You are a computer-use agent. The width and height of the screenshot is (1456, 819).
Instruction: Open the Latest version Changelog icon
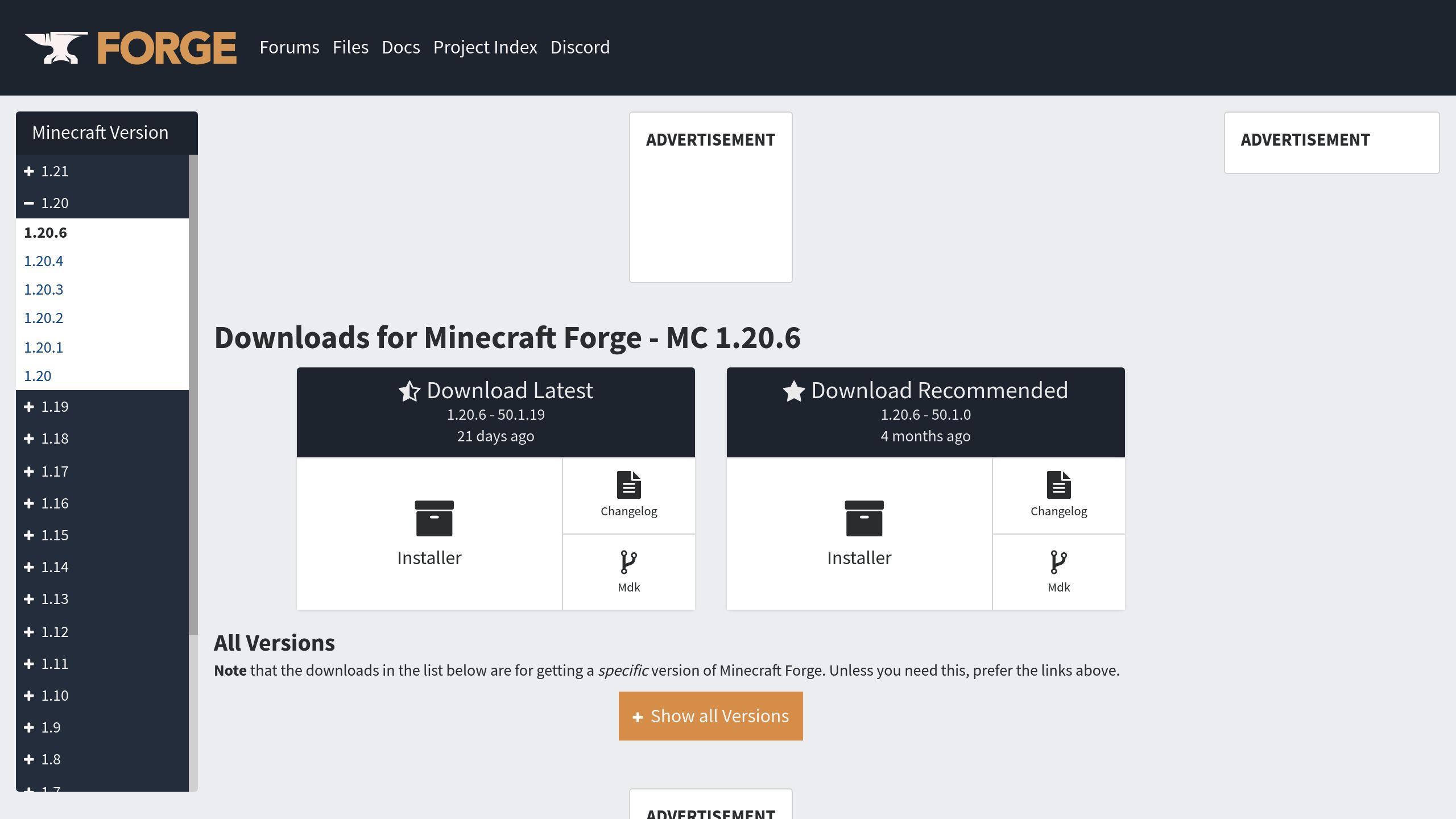coord(628,485)
